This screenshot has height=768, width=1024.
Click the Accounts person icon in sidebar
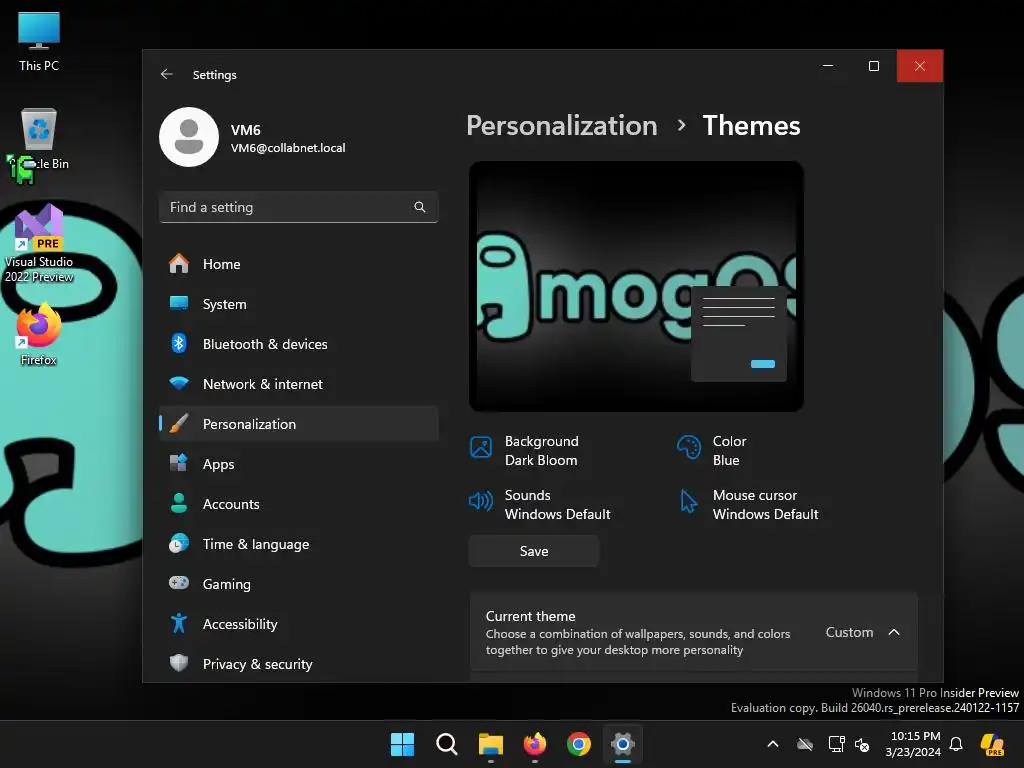coord(178,504)
